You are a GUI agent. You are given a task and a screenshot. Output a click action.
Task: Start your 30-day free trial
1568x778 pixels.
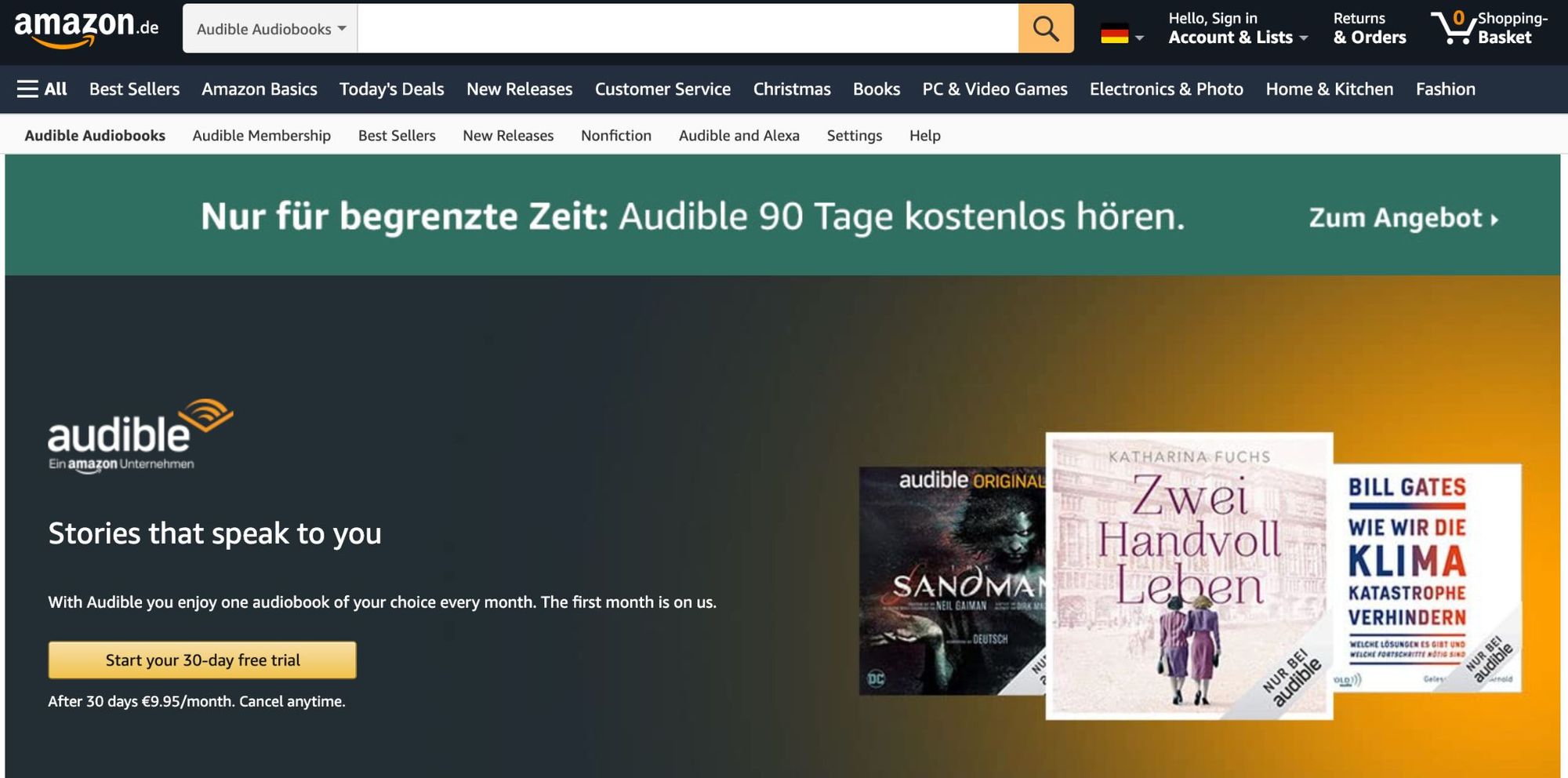[x=202, y=660]
